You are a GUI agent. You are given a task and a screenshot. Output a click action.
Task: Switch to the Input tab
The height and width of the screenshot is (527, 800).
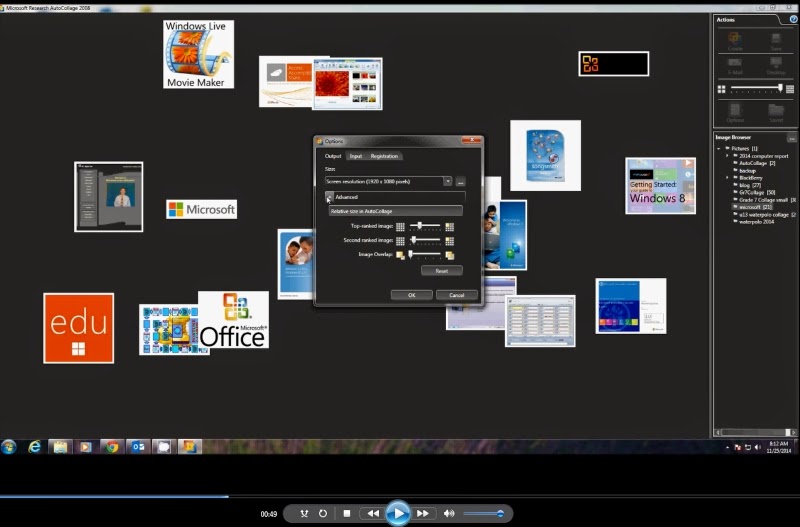click(356, 156)
